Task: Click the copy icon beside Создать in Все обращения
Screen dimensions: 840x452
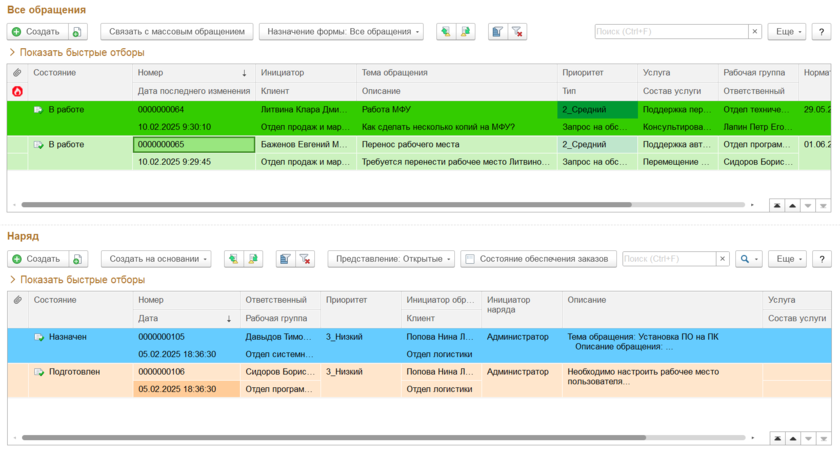Action: (78, 32)
